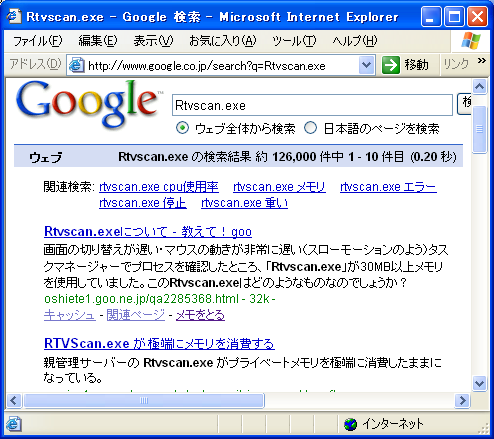This screenshot has height=439, width=494.
Task: Open the ヘルプ(H) menu
Action: (355, 41)
